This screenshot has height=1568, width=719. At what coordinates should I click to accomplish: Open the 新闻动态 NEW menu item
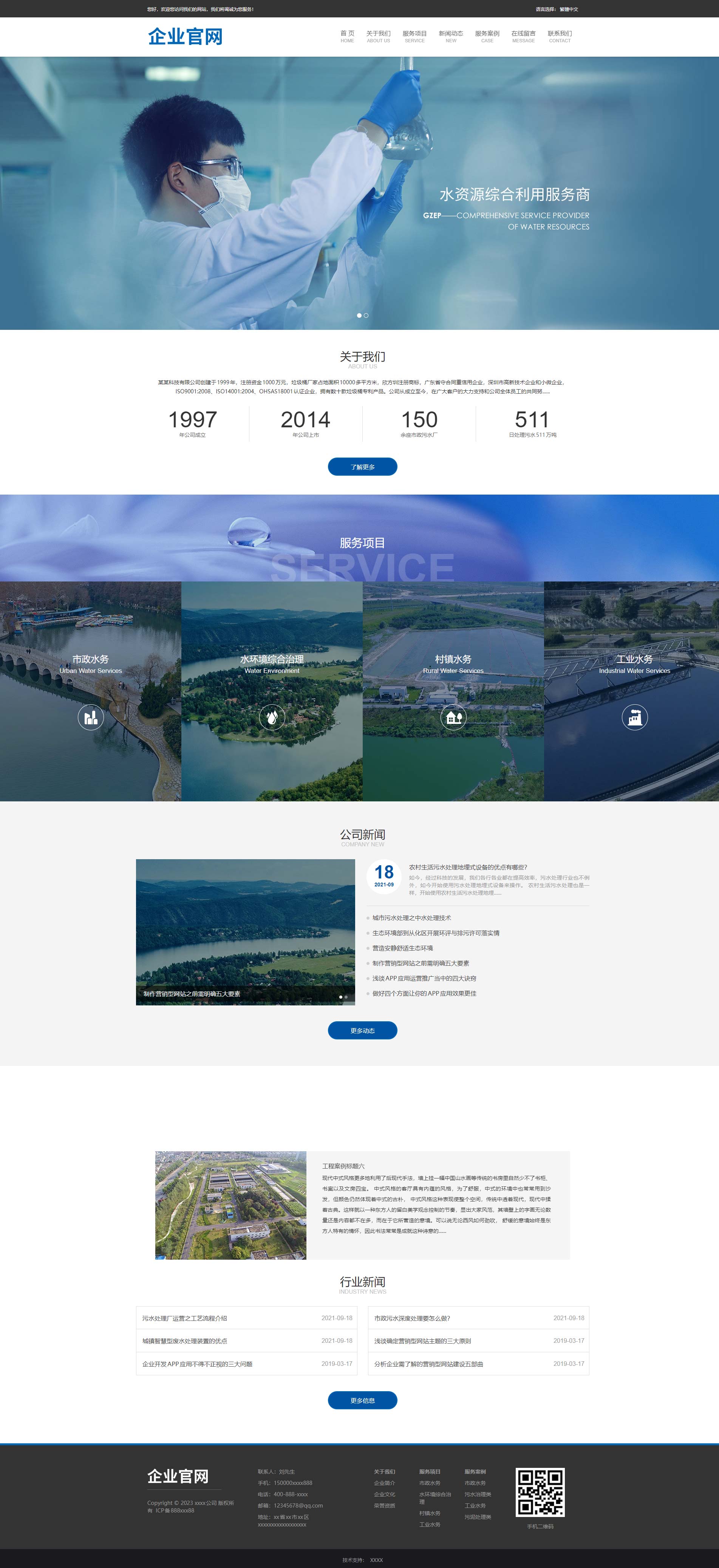point(451,37)
